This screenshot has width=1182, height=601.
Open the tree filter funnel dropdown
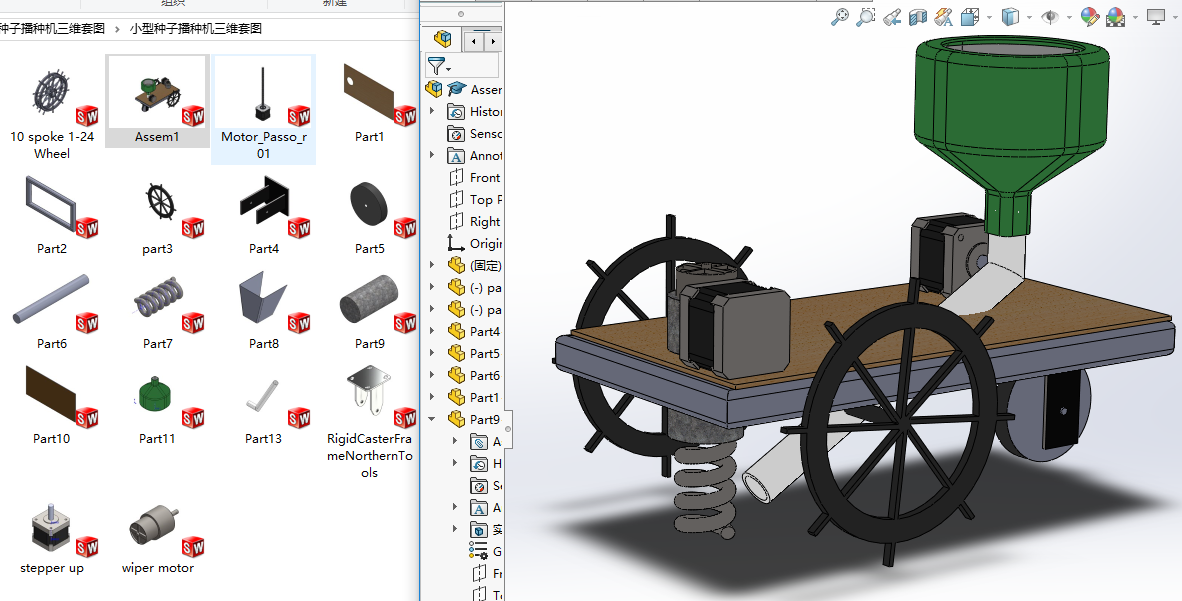(439, 66)
